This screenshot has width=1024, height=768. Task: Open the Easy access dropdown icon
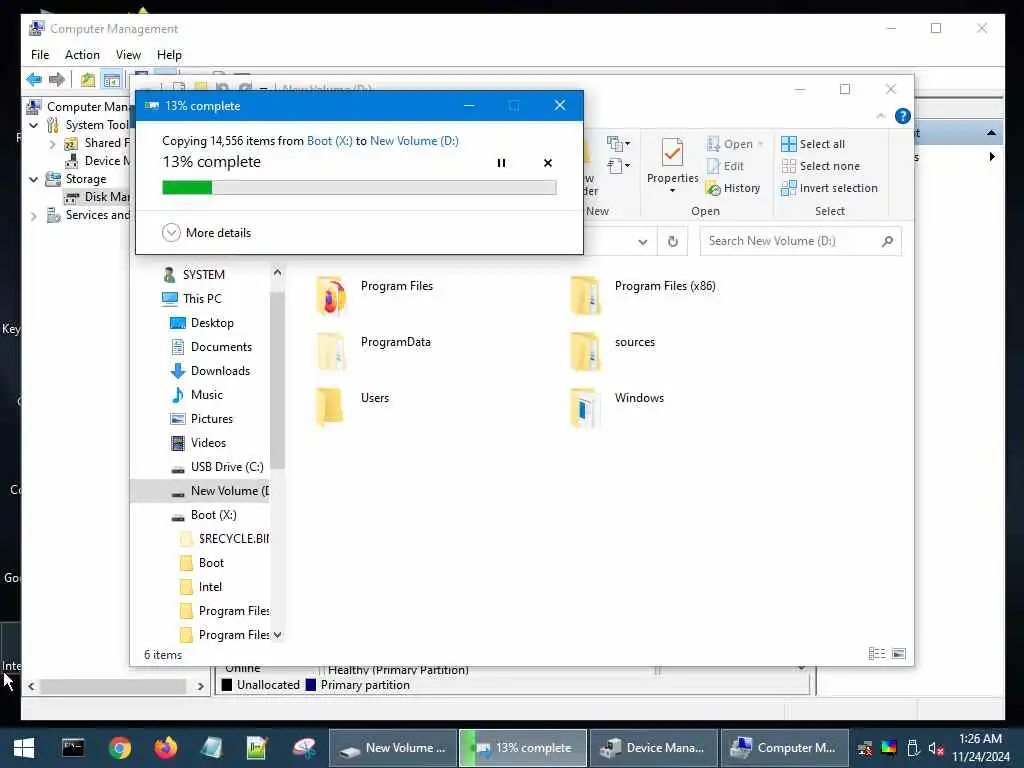coord(618,166)
